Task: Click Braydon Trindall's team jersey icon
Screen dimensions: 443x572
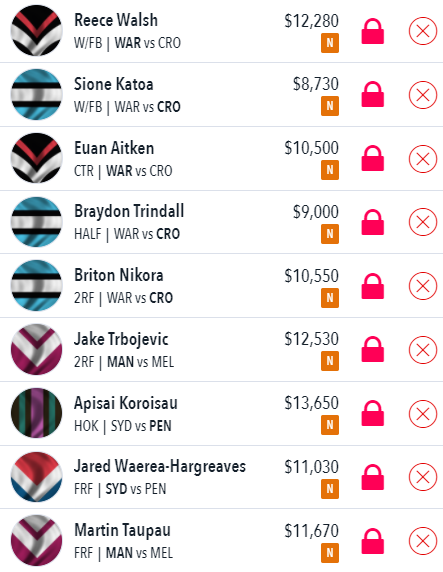Action: [x=36, y=222]
